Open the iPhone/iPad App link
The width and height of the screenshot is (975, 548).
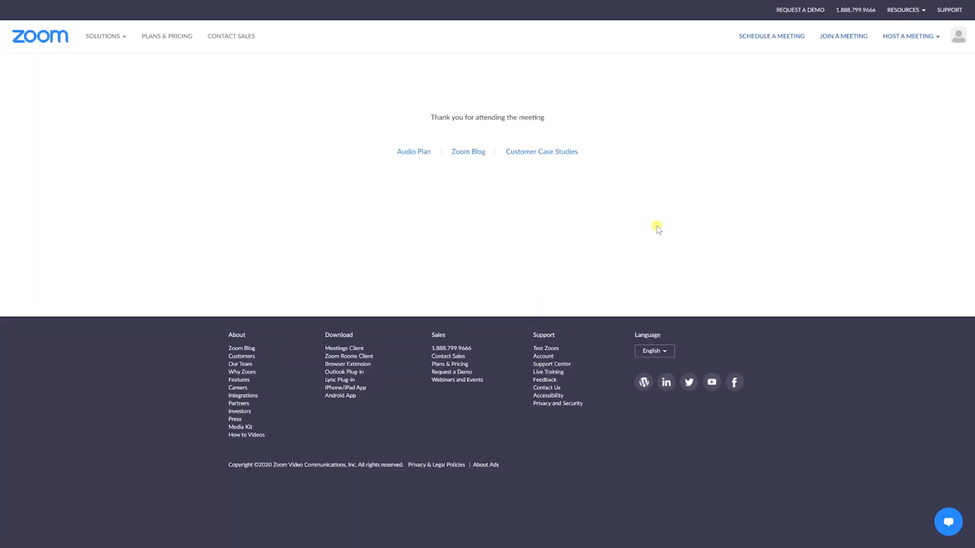tap(345, 388)
